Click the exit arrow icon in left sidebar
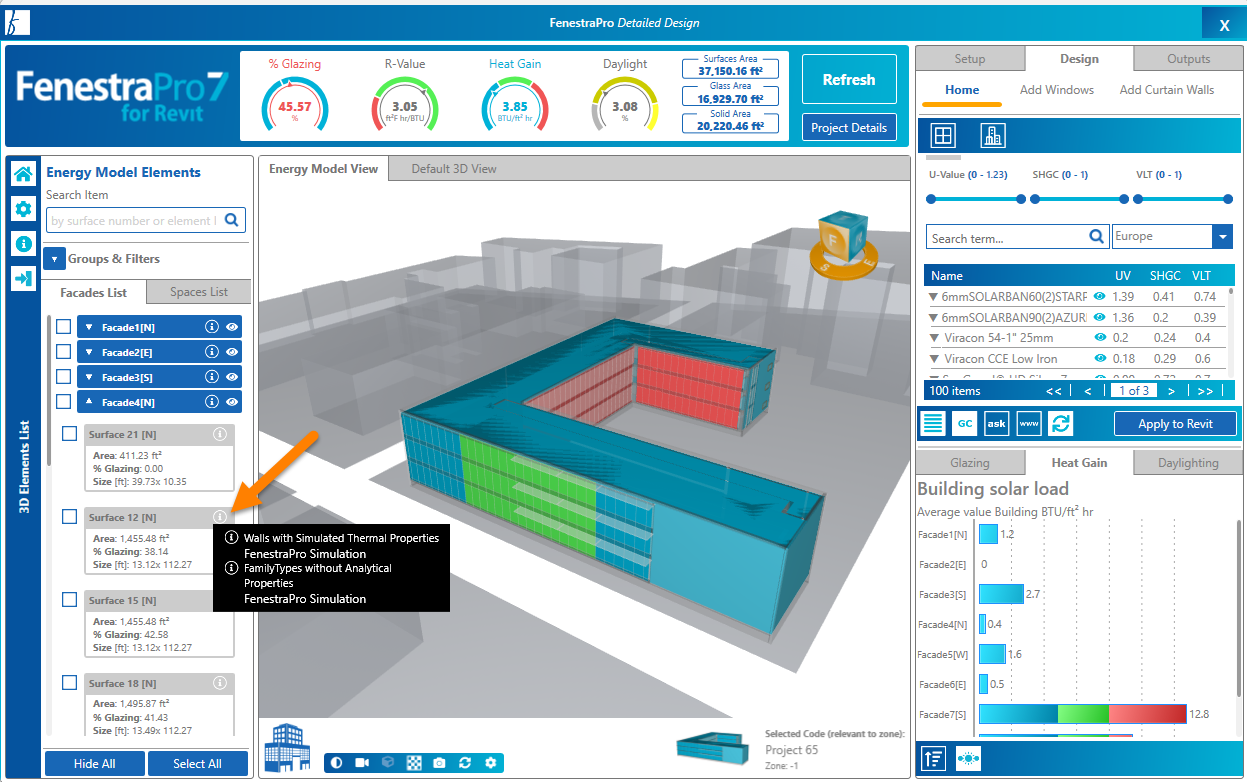 (x=23, y=279)
